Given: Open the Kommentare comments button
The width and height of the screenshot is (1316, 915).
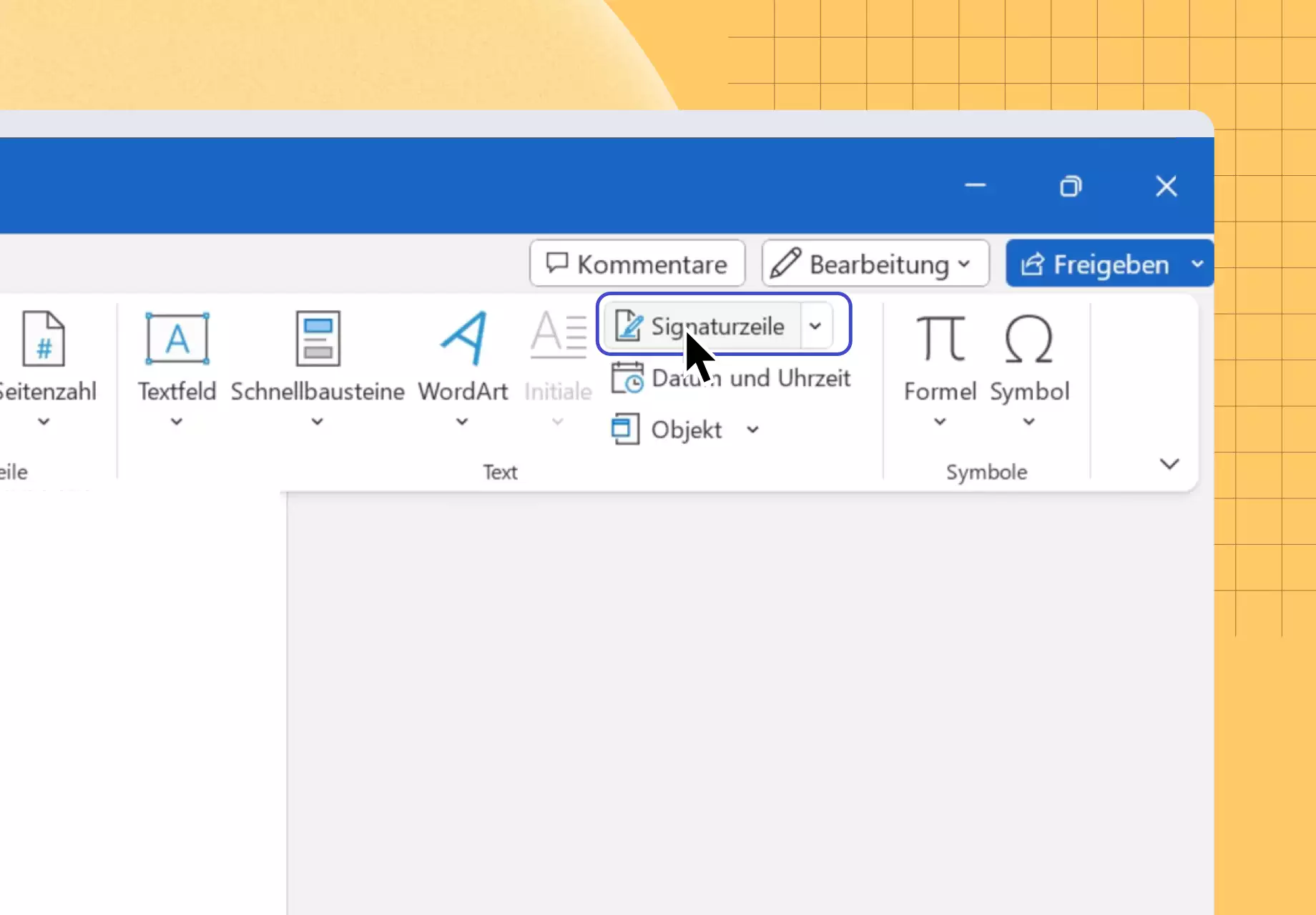Looking at the screenshot, I should 637,264.
